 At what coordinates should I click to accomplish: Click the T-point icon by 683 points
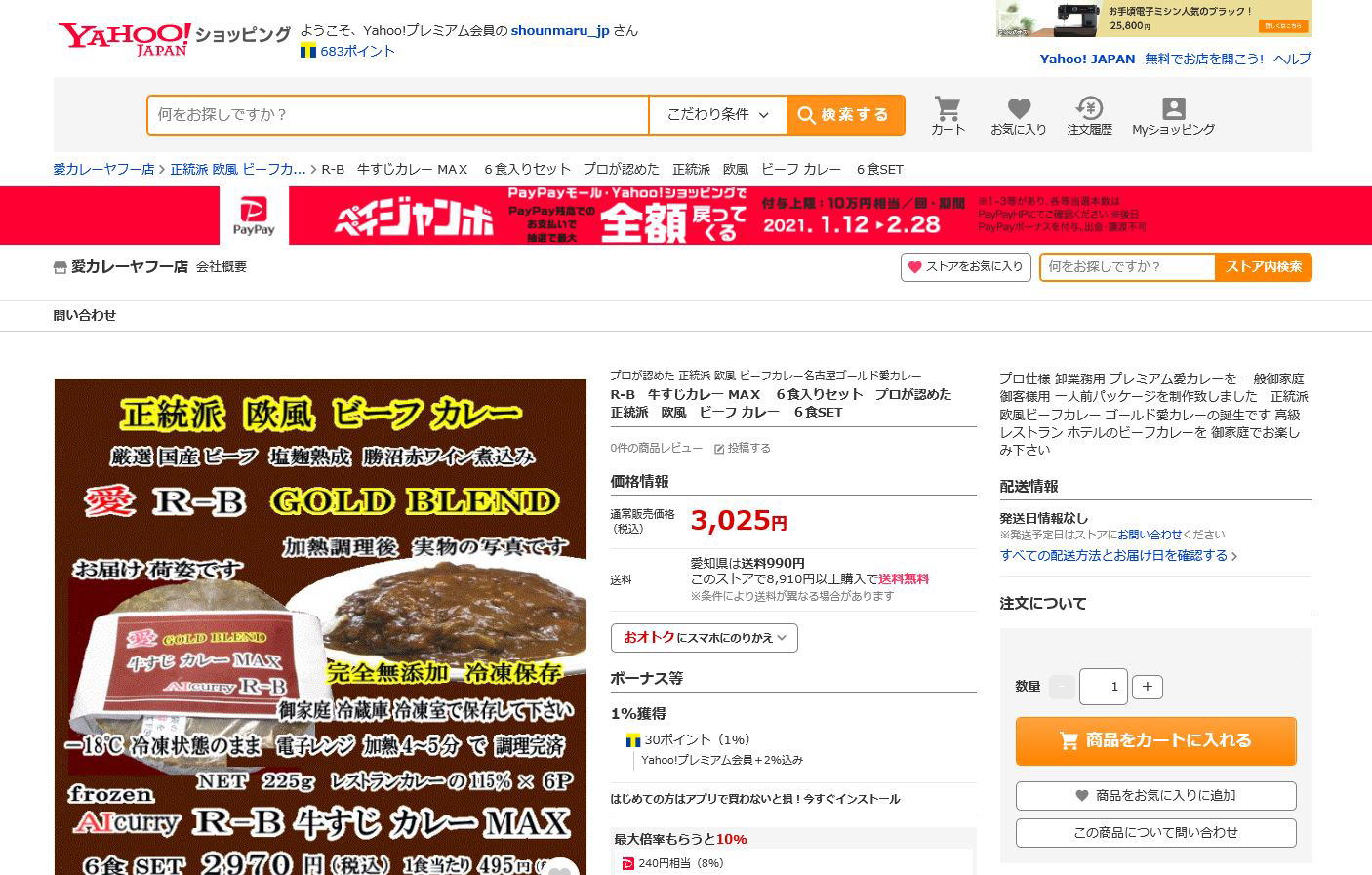(x=308, y=51)
